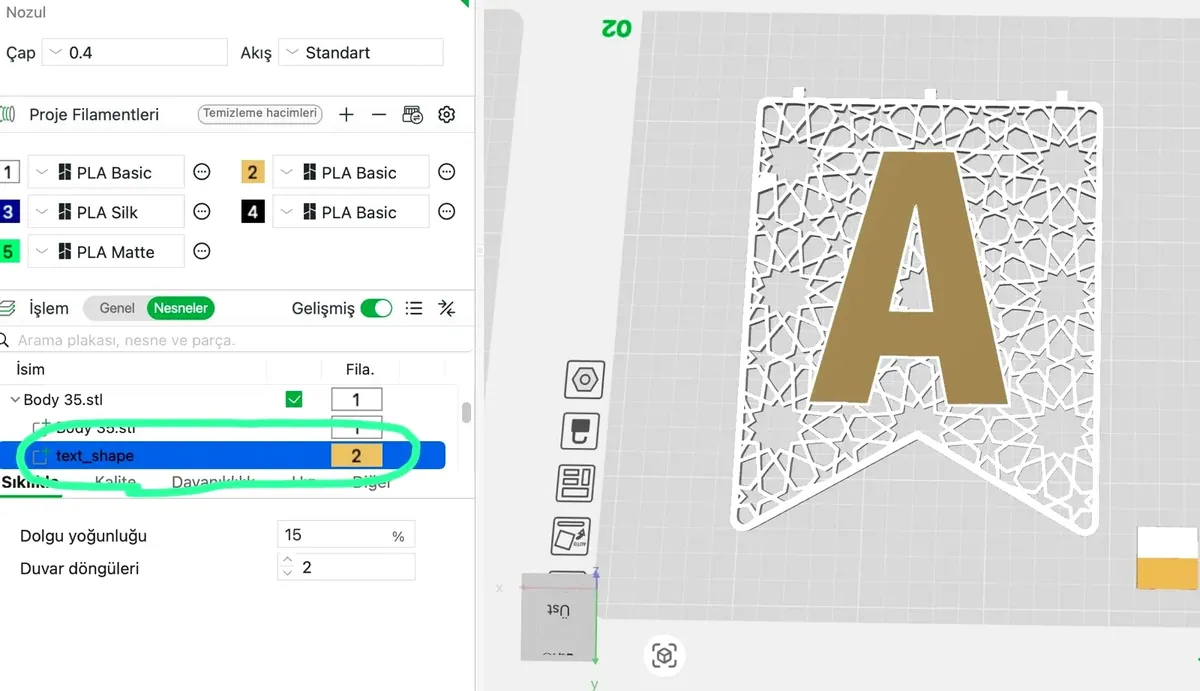Add a new project filament with plus icon

point(346,115)
